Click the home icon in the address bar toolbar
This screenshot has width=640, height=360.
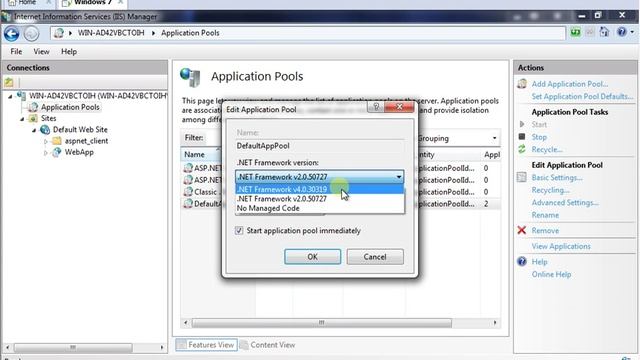coord(604,32)
